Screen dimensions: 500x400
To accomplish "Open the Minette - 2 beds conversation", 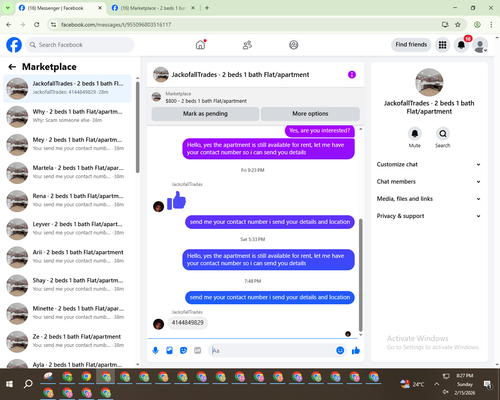I will (x=67, y=314).
